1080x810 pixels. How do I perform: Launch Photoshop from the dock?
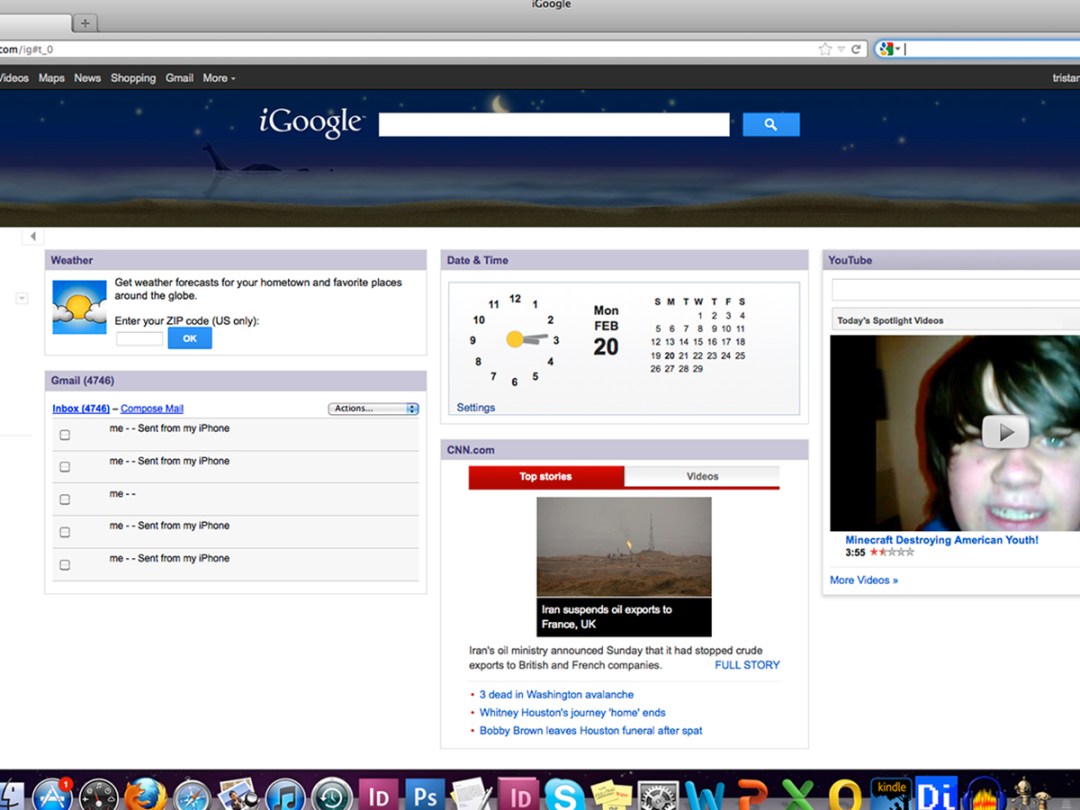[x=425, y=796]
